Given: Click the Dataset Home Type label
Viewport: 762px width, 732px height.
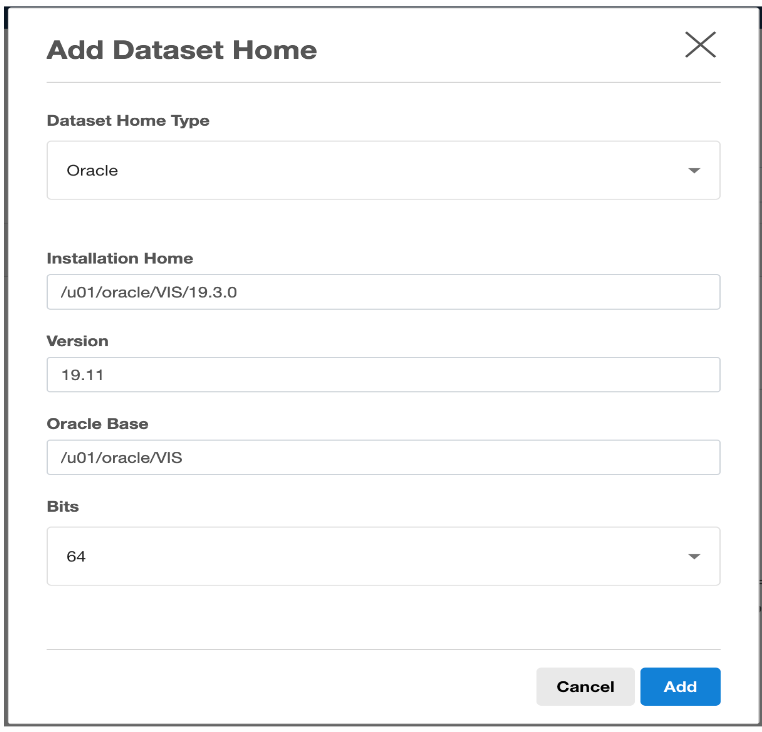Looking at the screenshot, I should coord(128,121).
